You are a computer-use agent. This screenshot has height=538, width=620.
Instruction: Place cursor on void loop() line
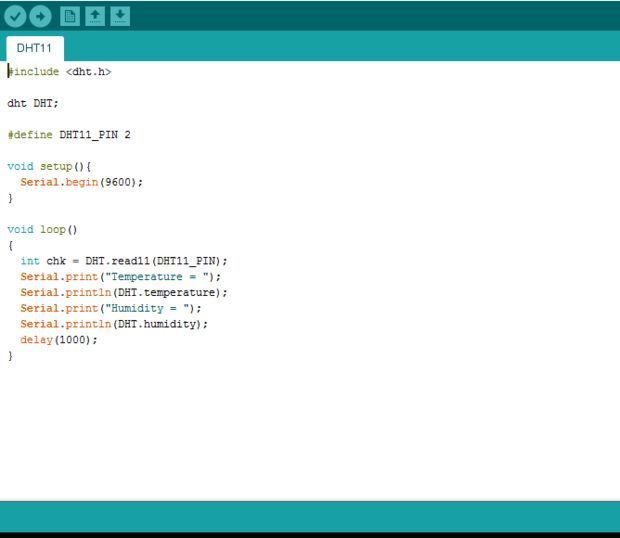42,230
